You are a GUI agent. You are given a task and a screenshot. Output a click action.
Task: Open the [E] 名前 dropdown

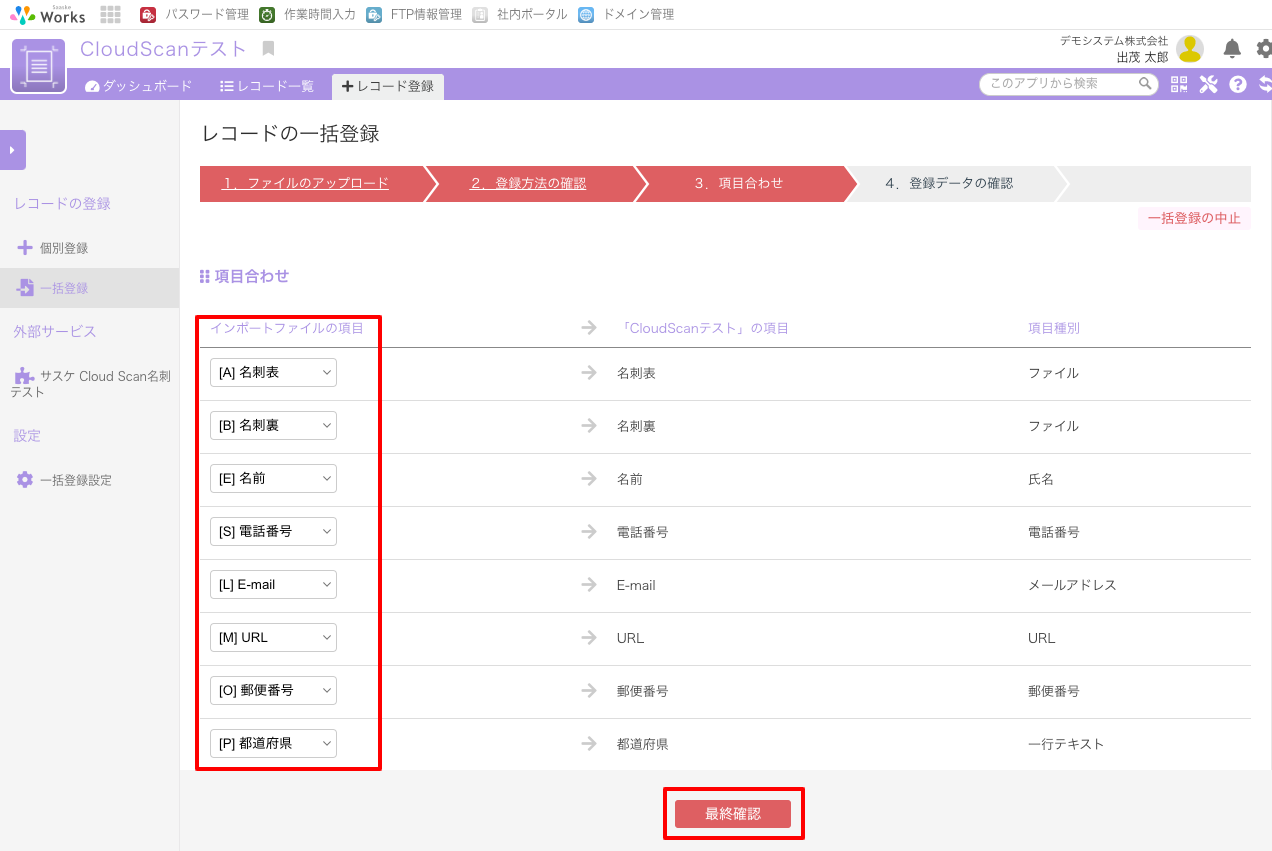coord(273,479)
